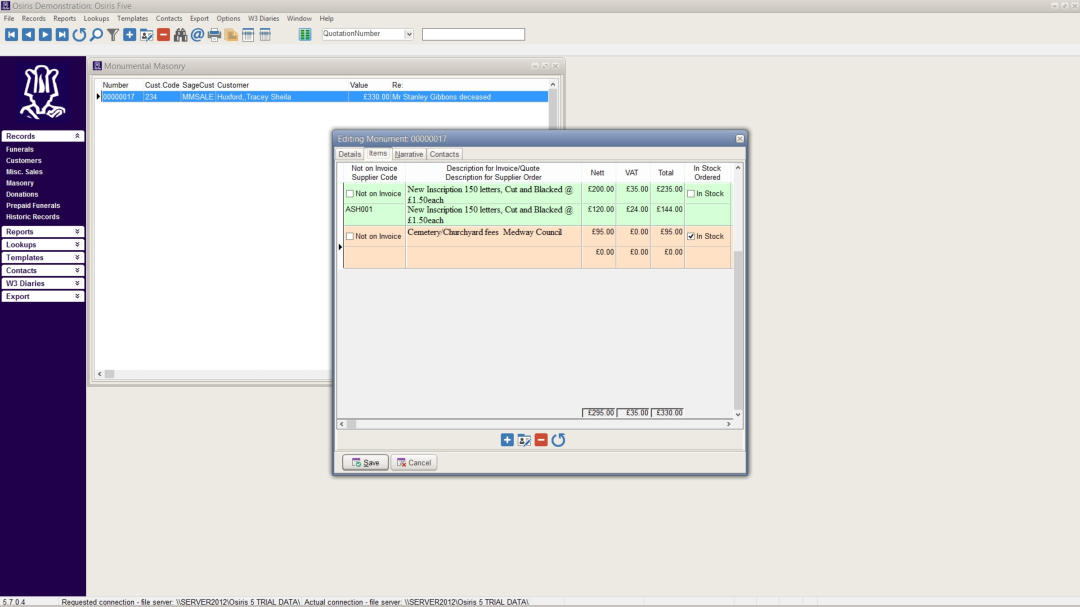Check In Stock for New Inscription row
The width and height of the screenshot is (1080, 607).
(x=691, y=194)
